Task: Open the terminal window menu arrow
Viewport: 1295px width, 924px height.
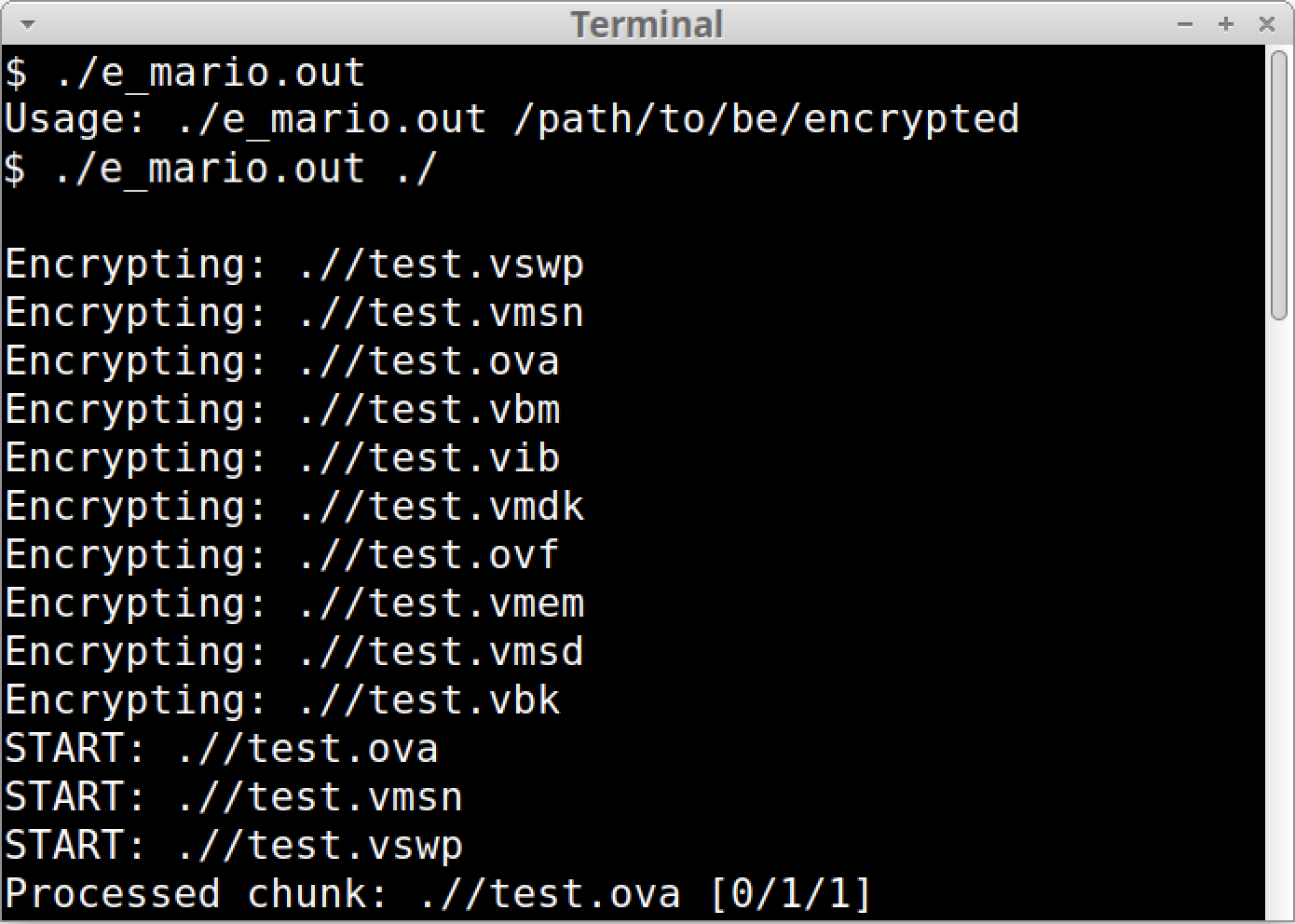Action: [28, 24]
